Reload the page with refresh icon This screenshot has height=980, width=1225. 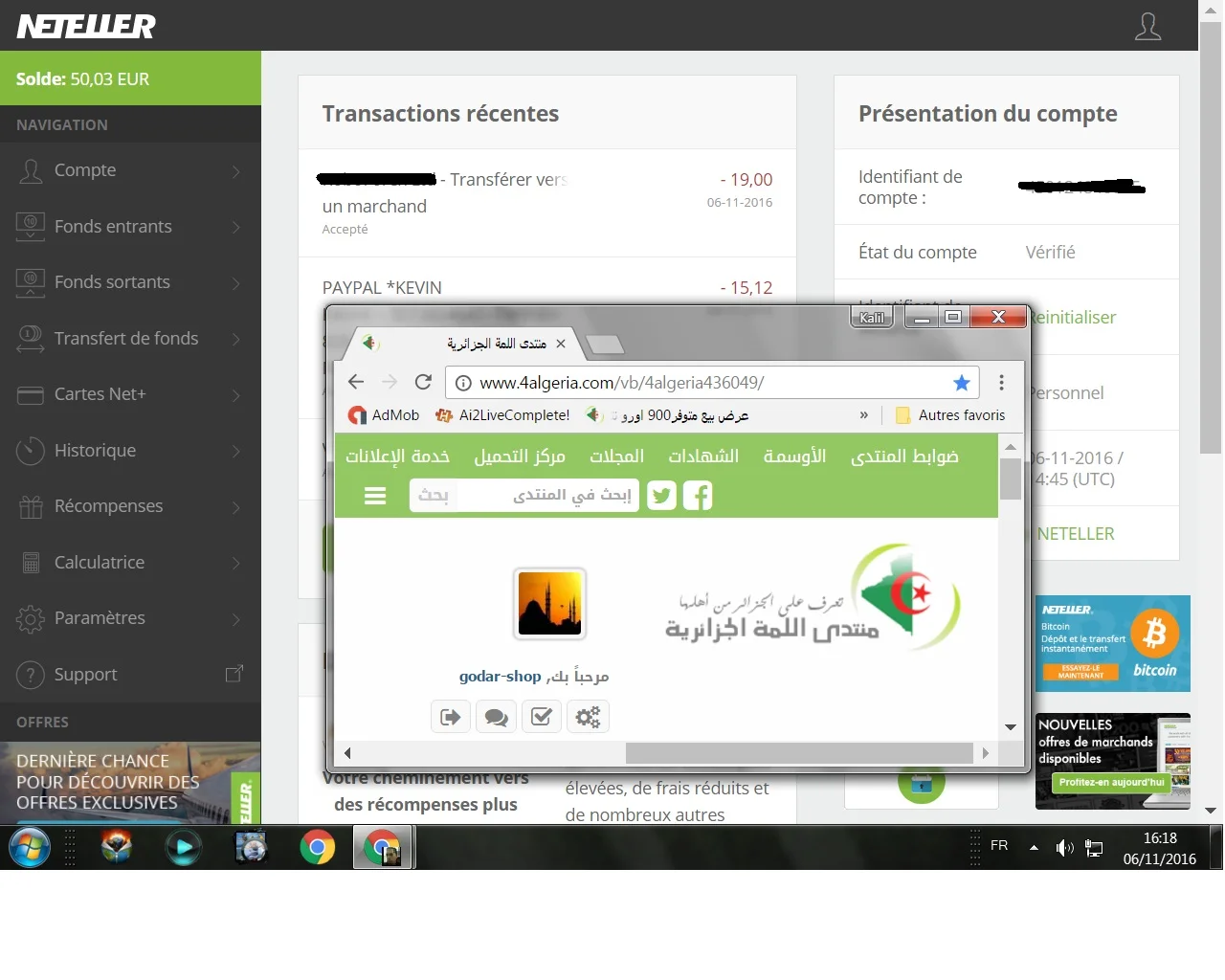click(x=423, y=382)
